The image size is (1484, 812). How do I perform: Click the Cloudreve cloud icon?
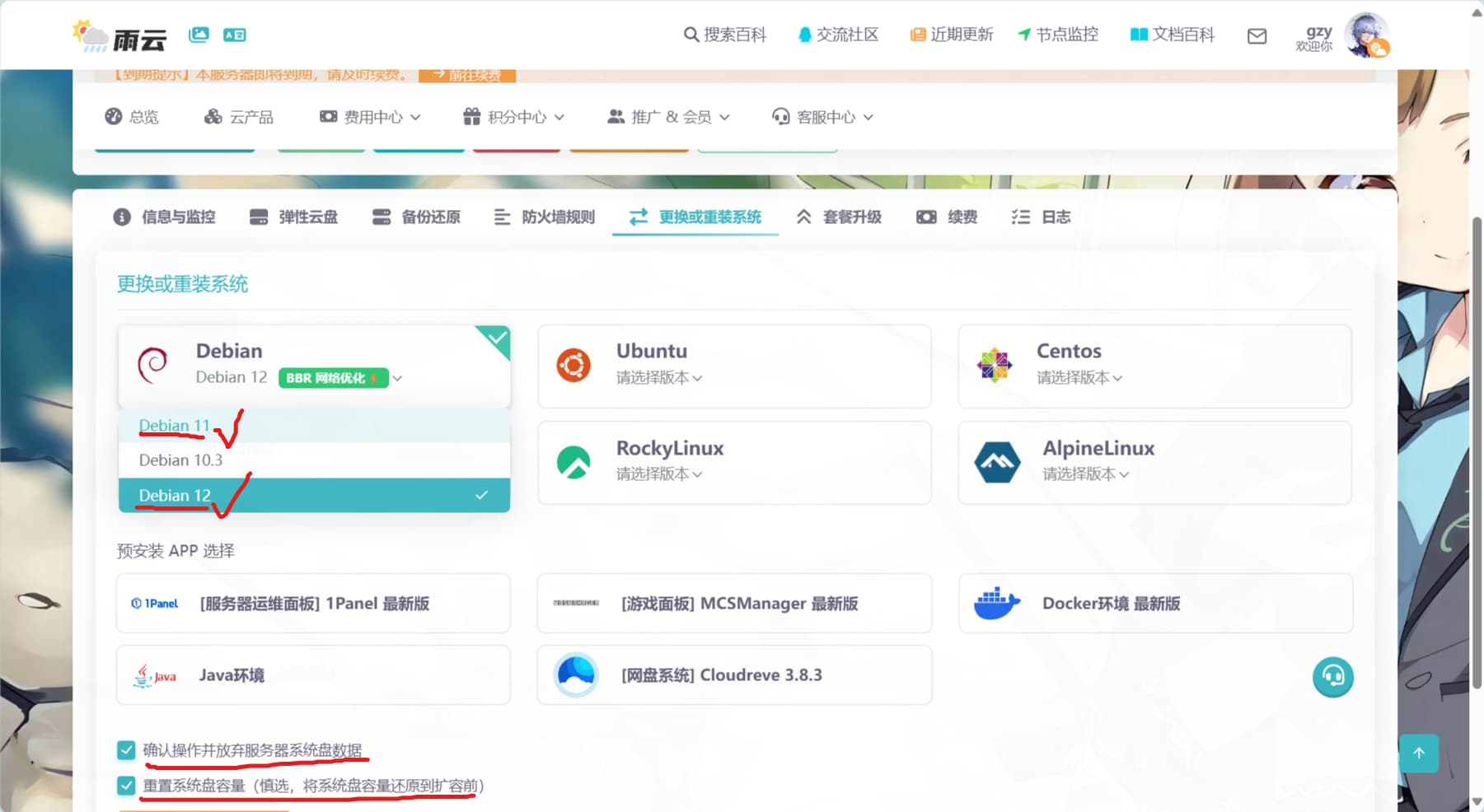pos(576,675)
